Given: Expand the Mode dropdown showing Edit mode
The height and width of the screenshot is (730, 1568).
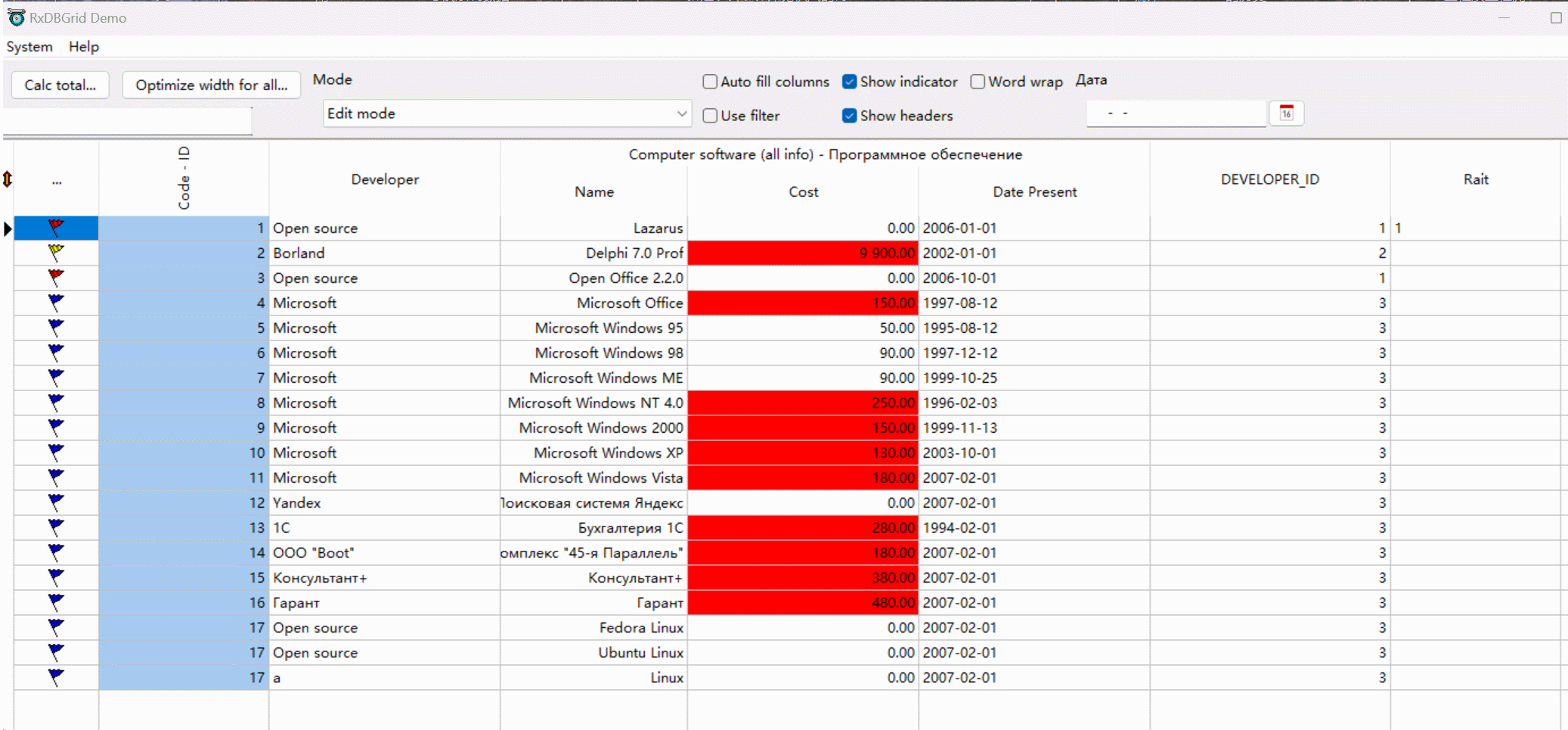Looking at the screenshot, I should coord(507,113).
